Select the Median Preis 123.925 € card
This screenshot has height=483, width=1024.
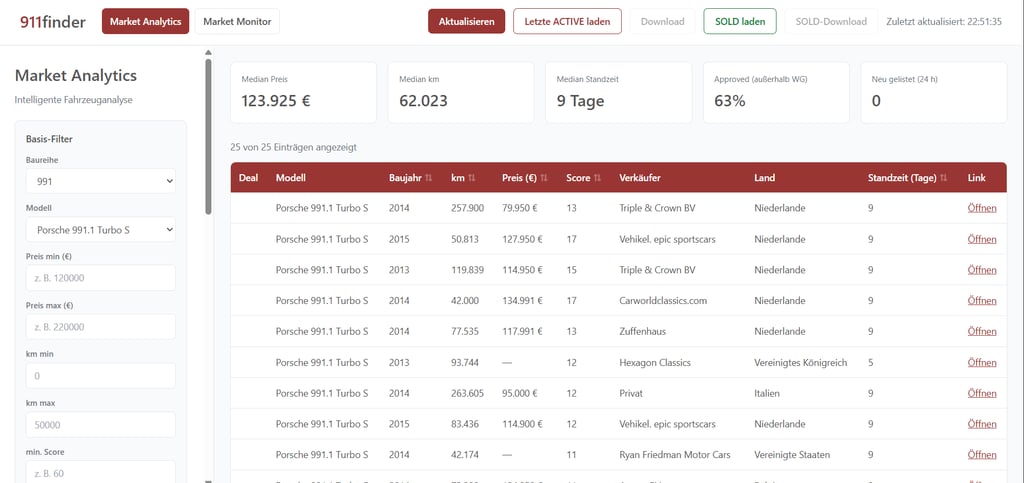(x=303, y=93)
